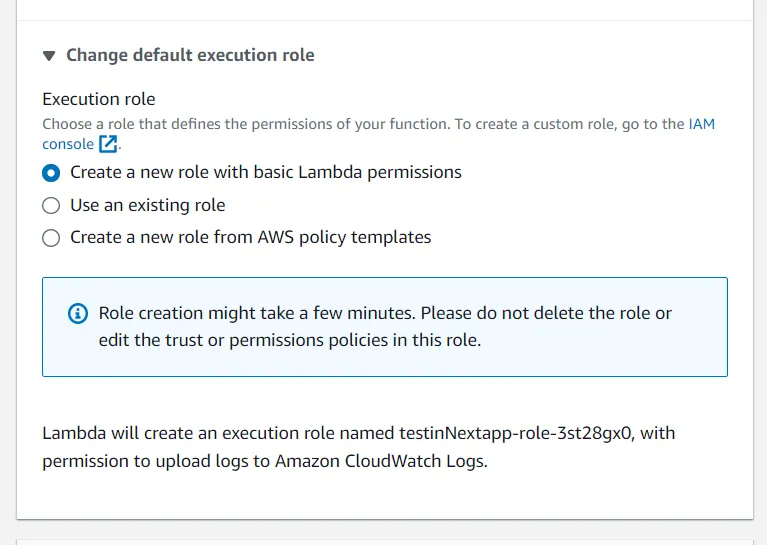This screenshot has height=545, width=767.
Task: Enable the AWS policy templates radio button
Action: pos(51,238)
